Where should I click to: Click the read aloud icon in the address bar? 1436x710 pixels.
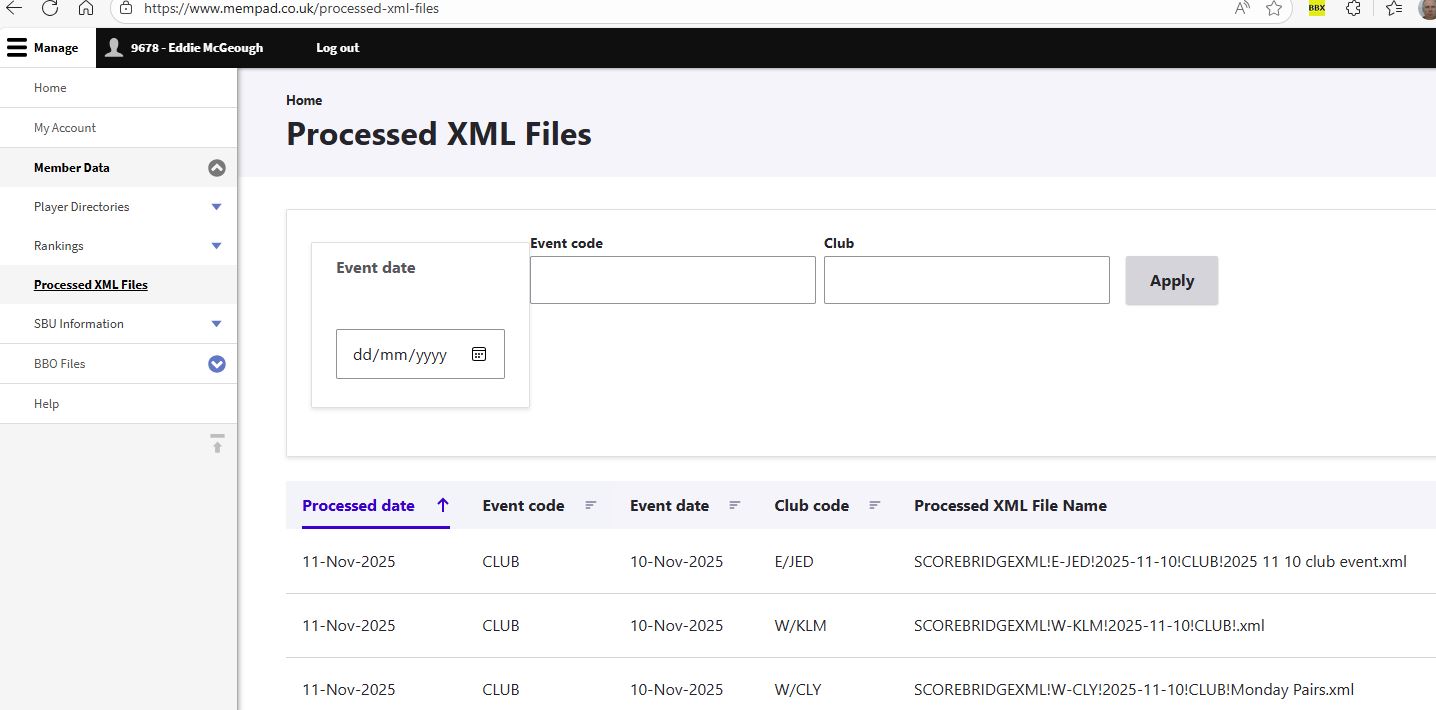(x=1240, y=9)
